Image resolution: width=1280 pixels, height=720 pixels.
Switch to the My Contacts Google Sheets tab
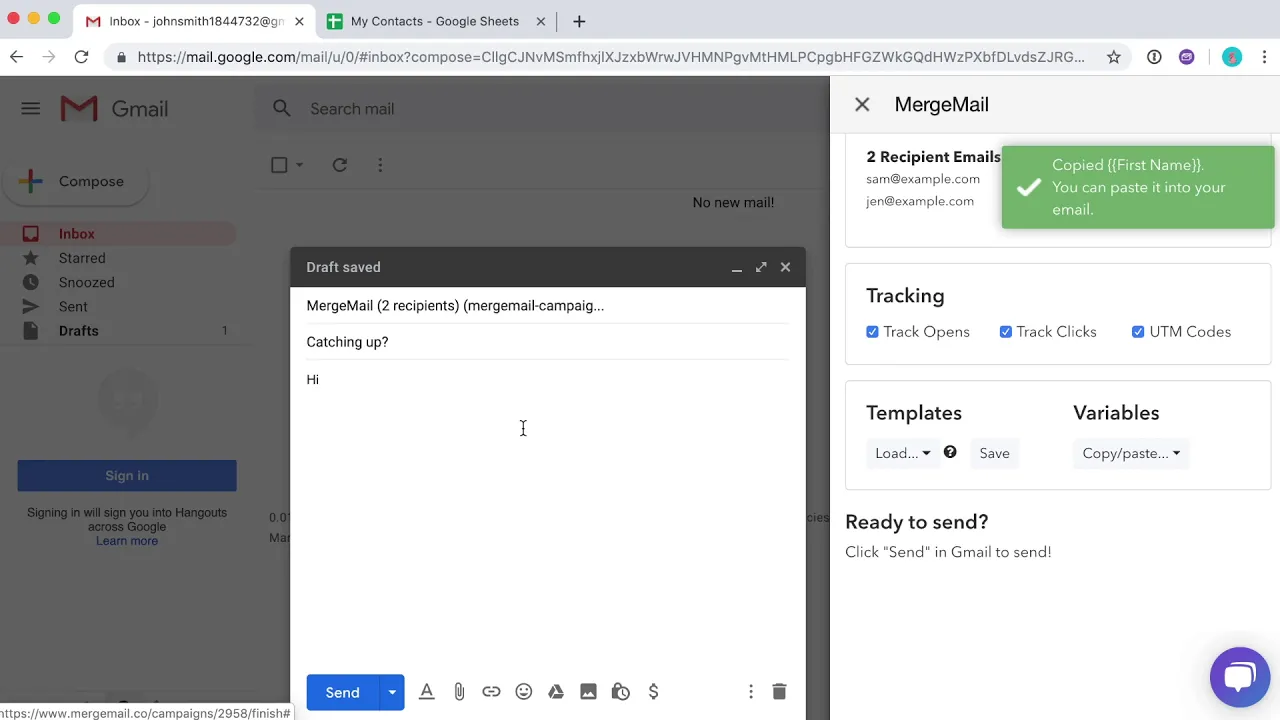click(435, 21)
